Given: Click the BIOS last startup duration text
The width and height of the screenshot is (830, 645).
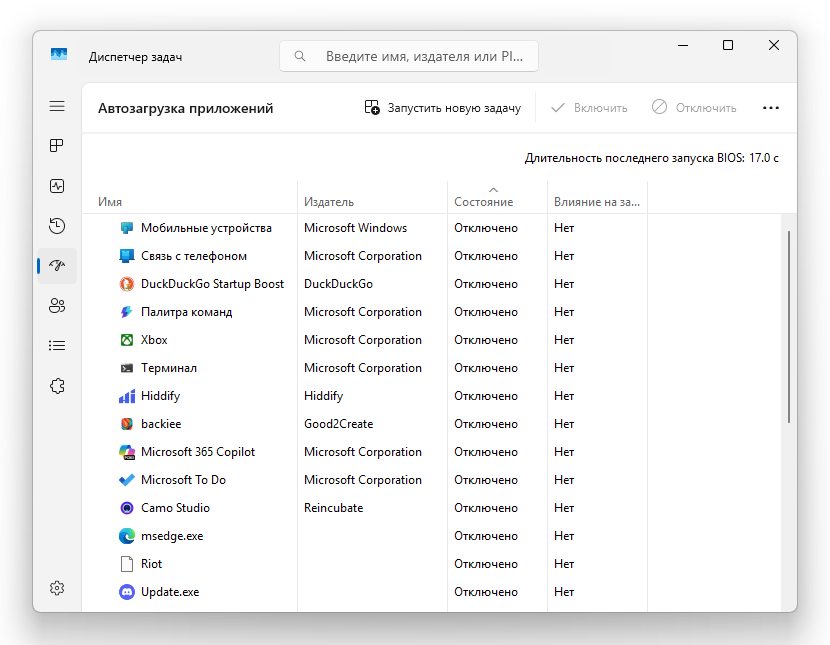Looking at the screenshot, I should (x=652, y=158).
